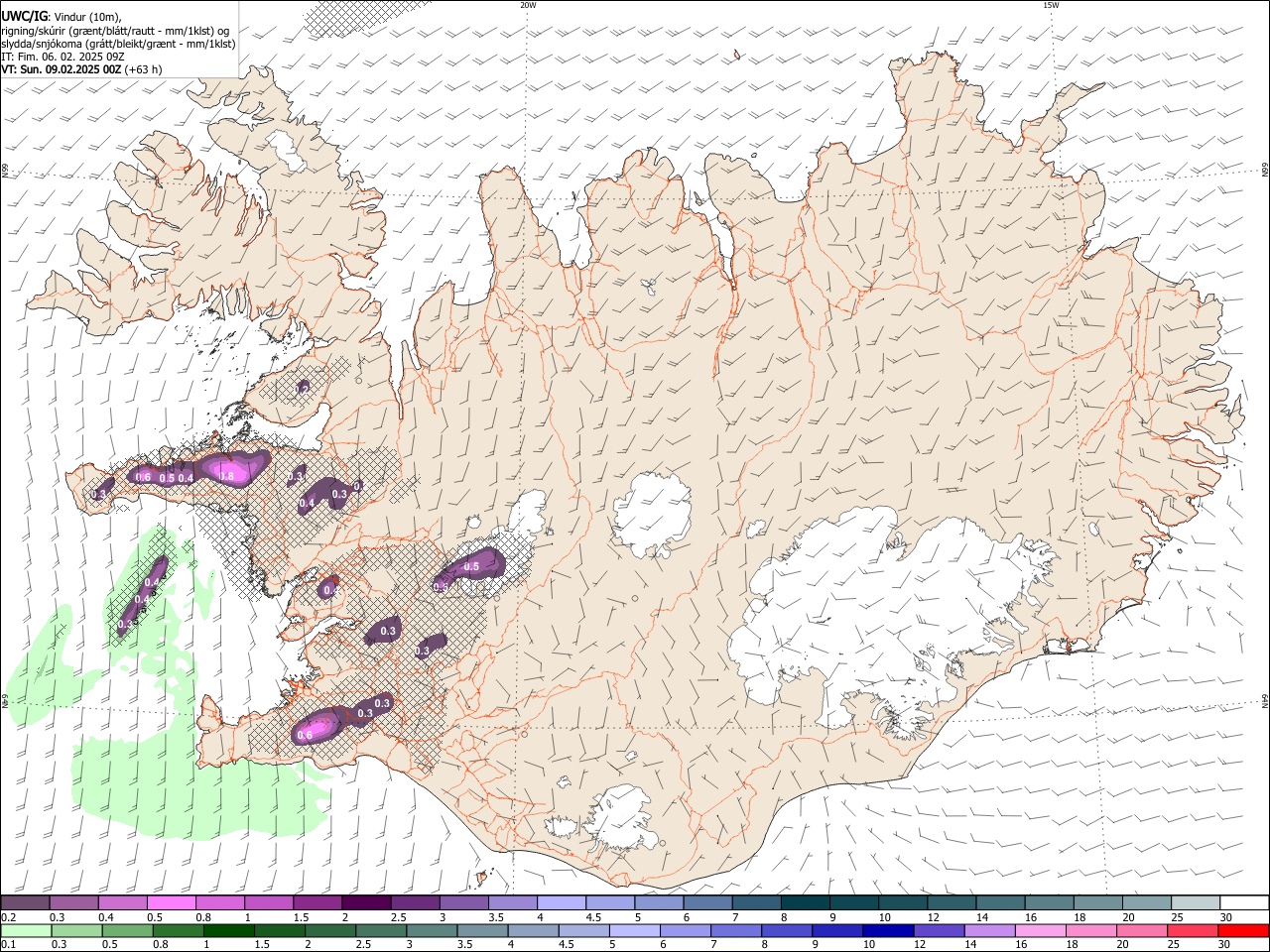Click the 4.5 label in the upper legend row
Viewport: 1270px width, 952px height.
point(593,917)
